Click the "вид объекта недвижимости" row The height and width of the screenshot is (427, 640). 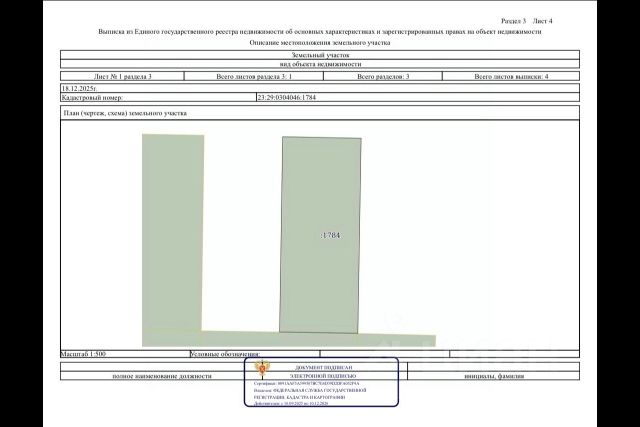(x=320, y=64)
